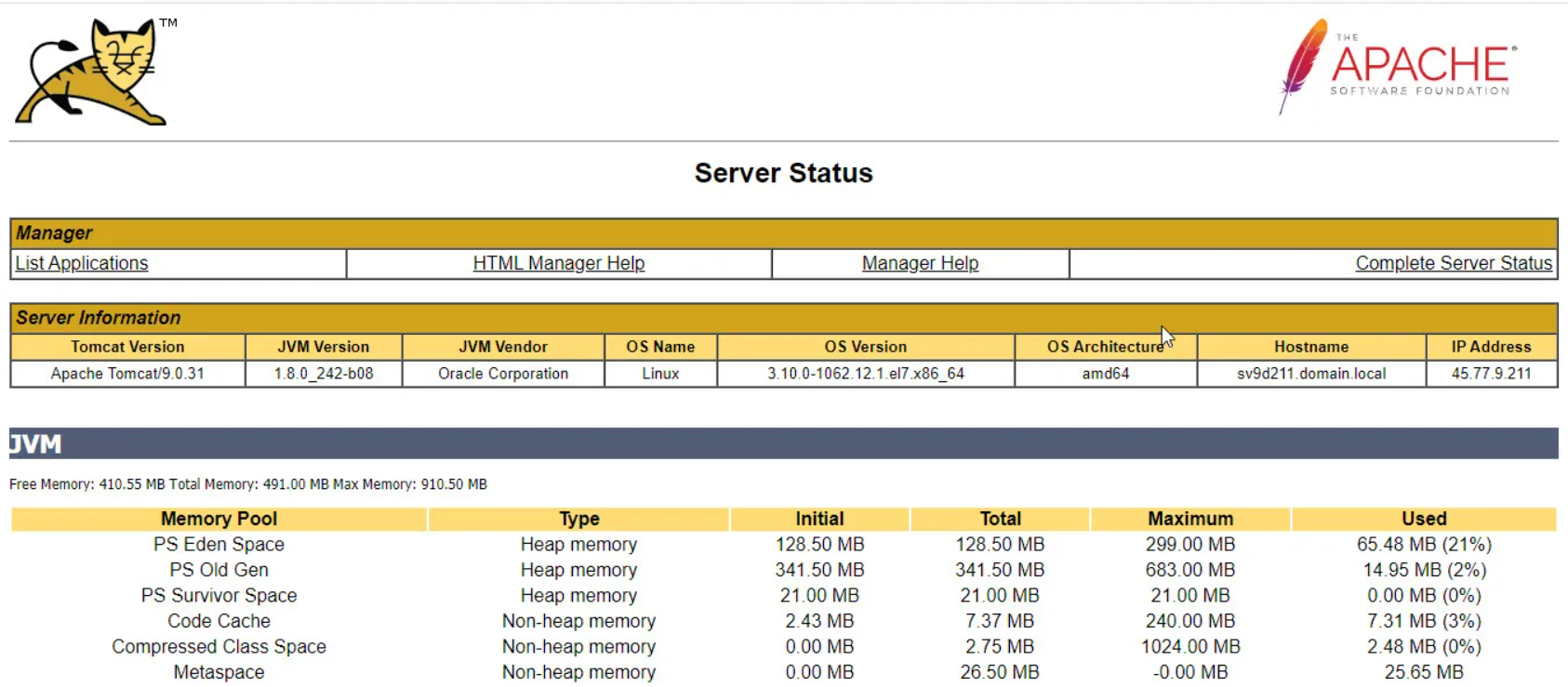Image resolution: width=1568 pixels, height=687 pixels.
Task: Click the PS Old Gen used value
Action: click(1424, 570)
